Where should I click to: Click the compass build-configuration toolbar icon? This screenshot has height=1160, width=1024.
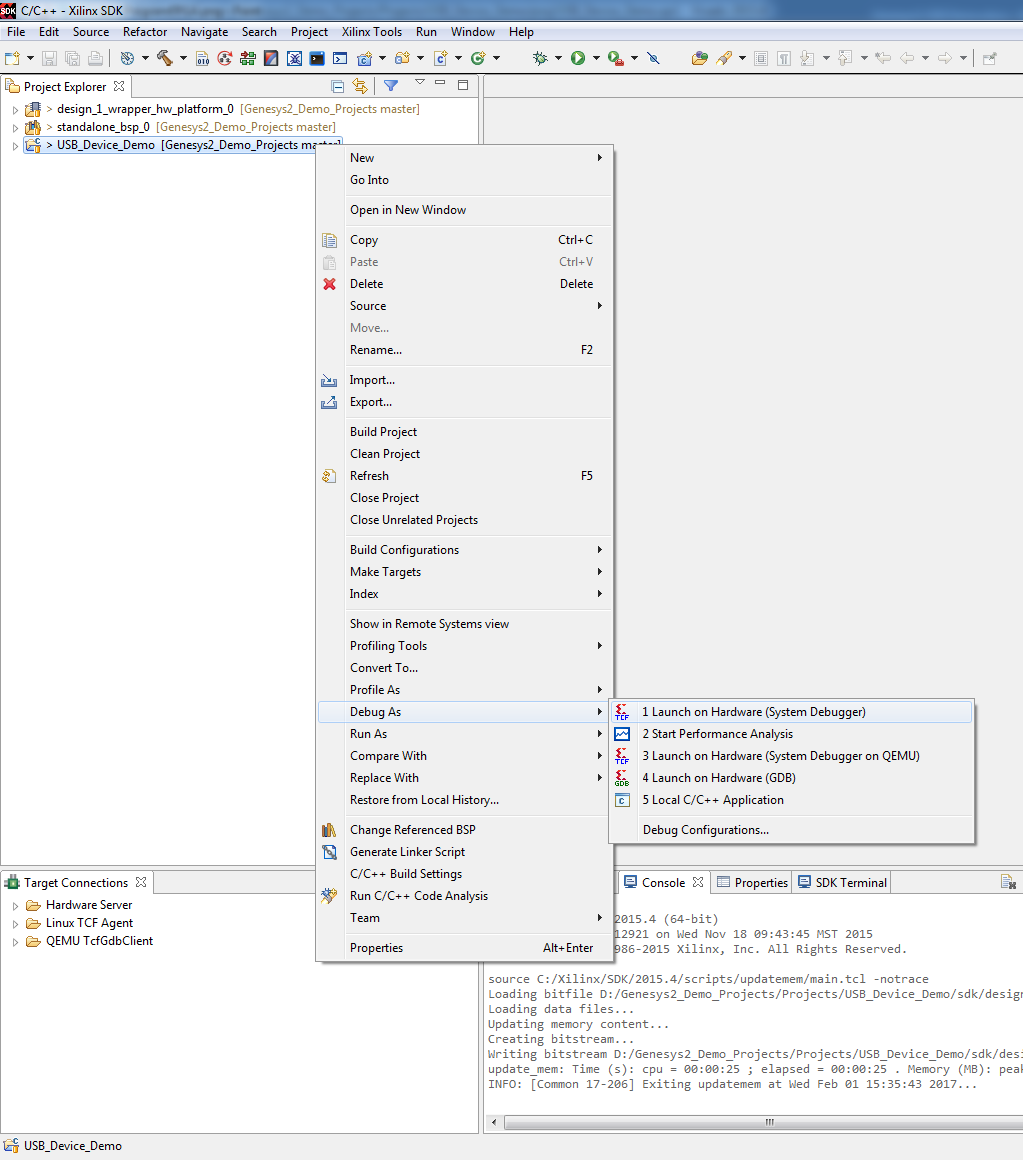[x=127, y=58]
